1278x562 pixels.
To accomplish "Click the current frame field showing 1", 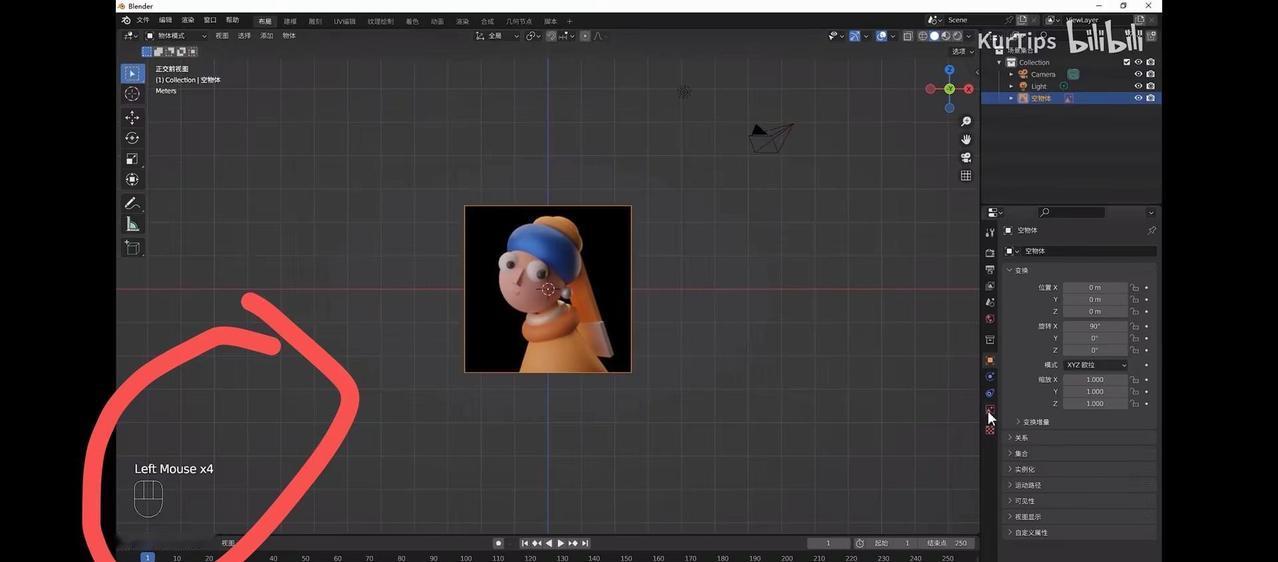I will (x=828, y=543).
